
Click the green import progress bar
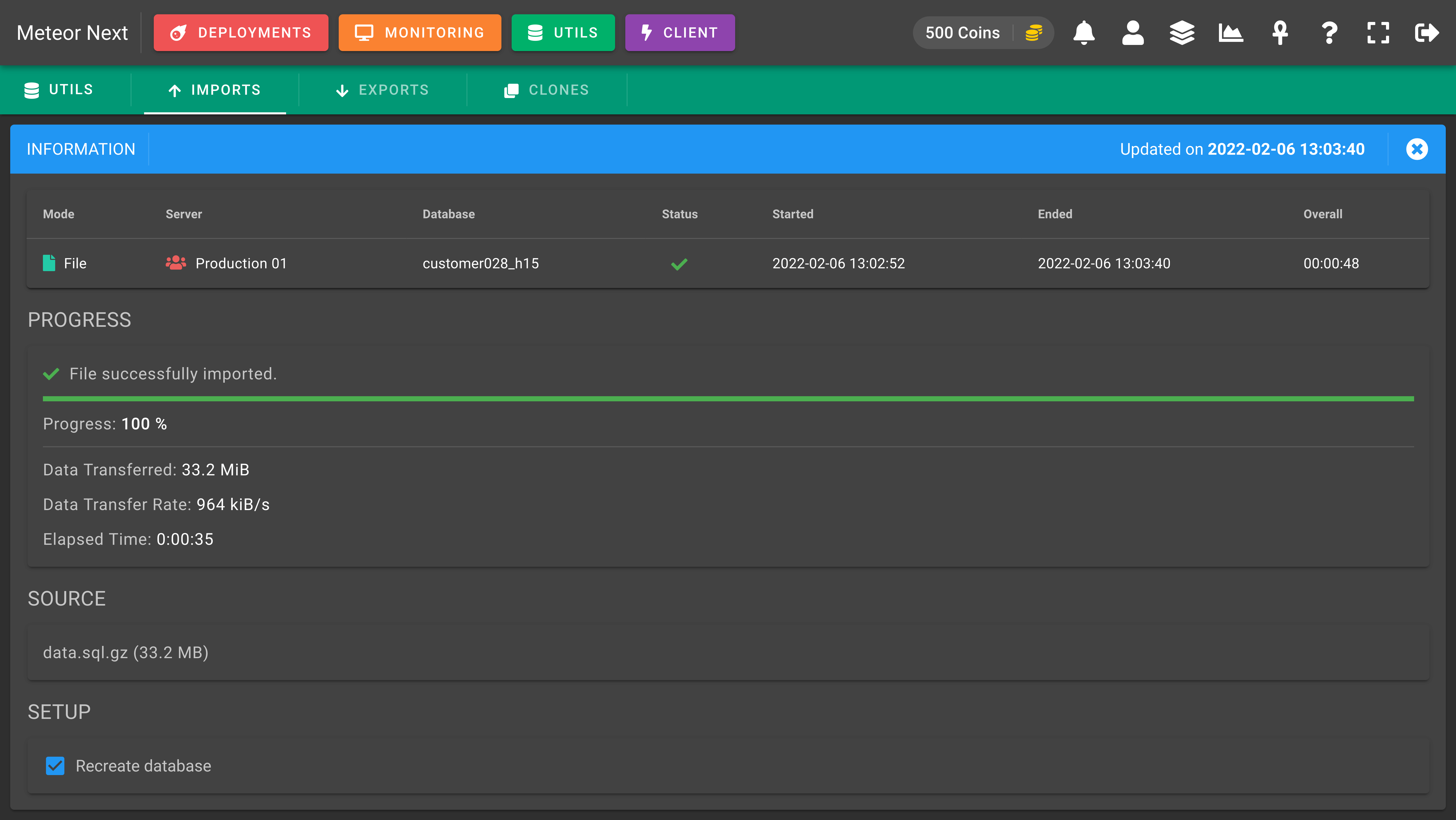click(728, 399)
